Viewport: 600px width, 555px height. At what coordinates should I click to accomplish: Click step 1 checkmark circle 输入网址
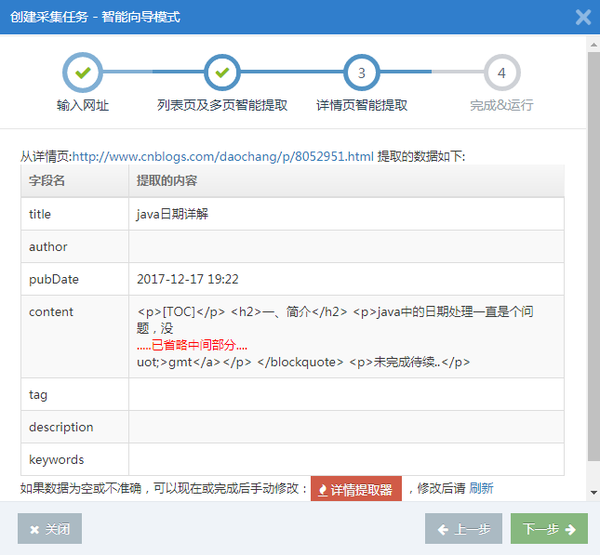tap(83, 72)
